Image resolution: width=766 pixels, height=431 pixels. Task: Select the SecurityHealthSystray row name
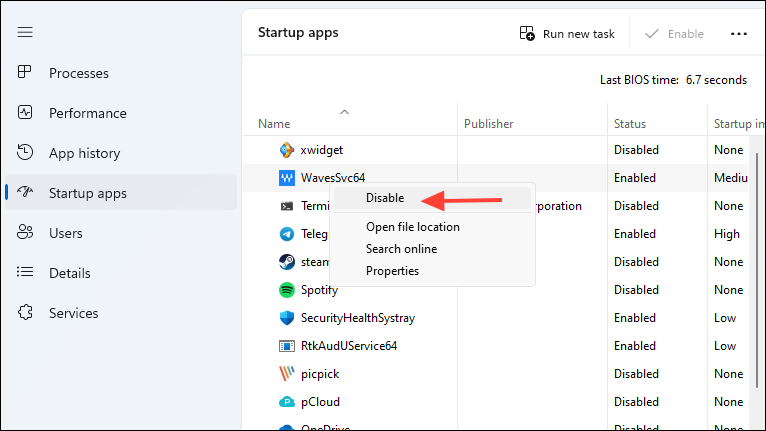358,318
